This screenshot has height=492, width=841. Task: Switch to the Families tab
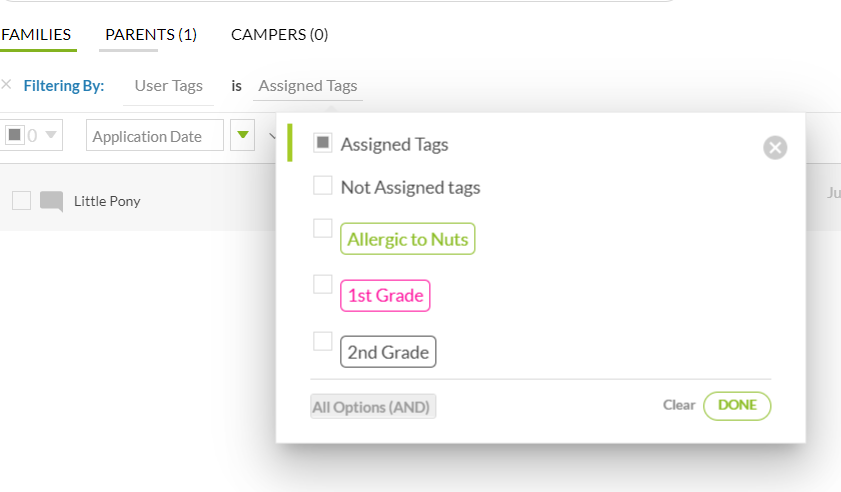(36, 35)
